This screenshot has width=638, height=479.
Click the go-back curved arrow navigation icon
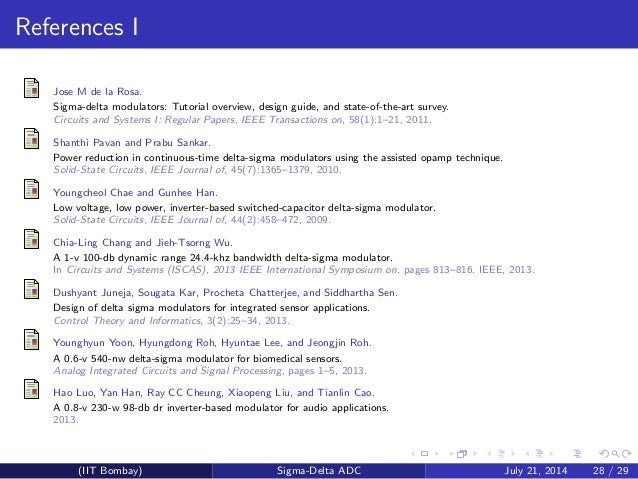pyautogui.click(x=605, y=454)
